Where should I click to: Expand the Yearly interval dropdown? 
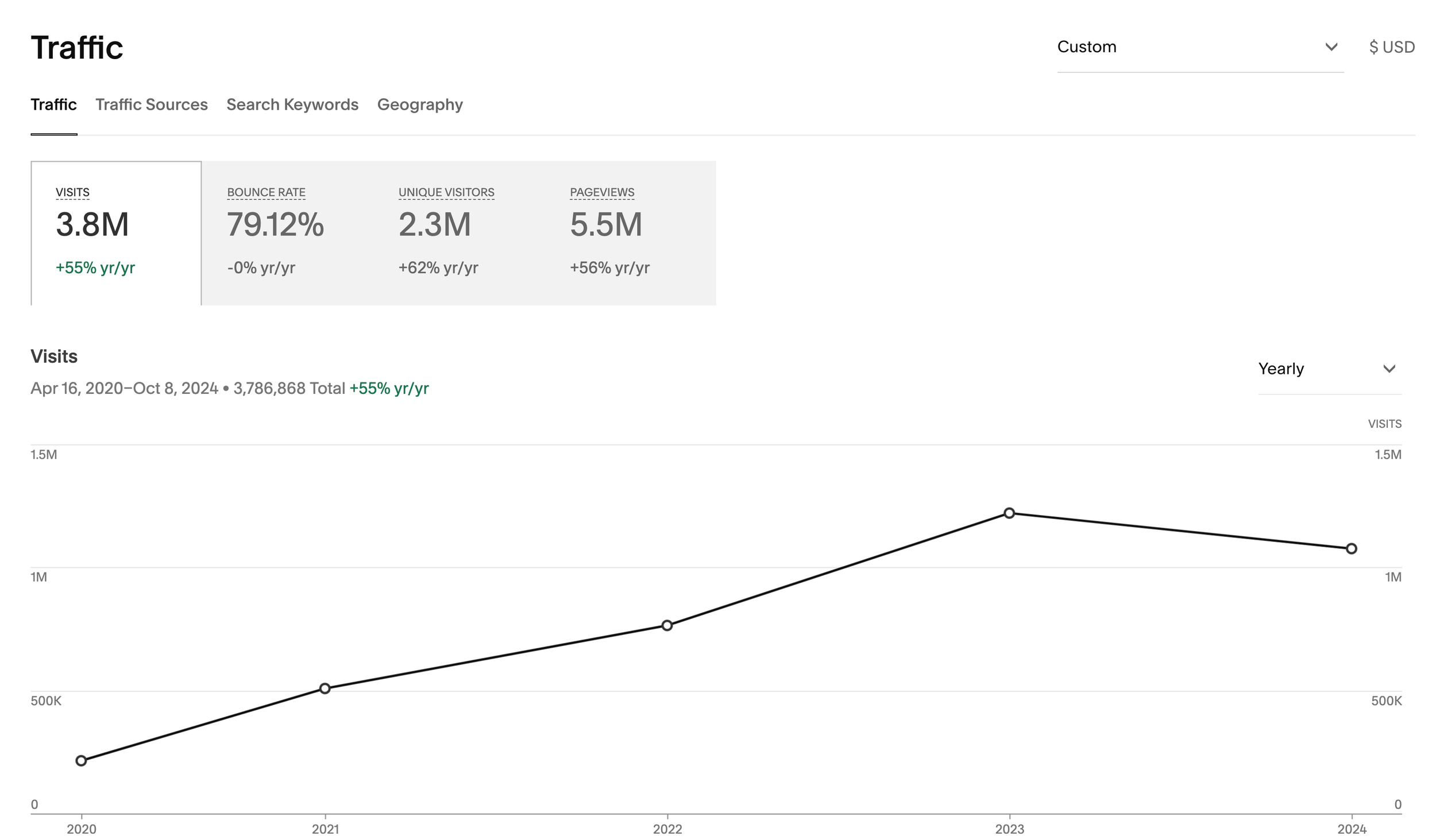coord(1329,369)
